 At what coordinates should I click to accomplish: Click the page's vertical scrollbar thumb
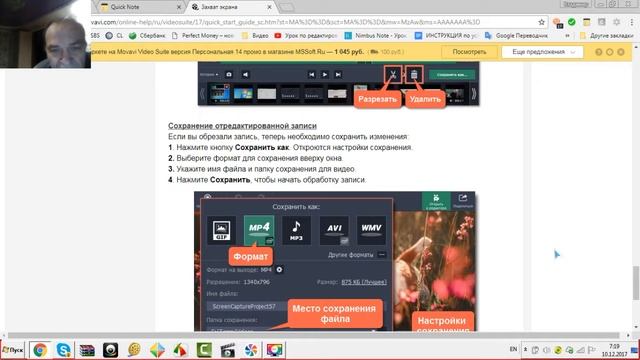(x=636, y=282)
